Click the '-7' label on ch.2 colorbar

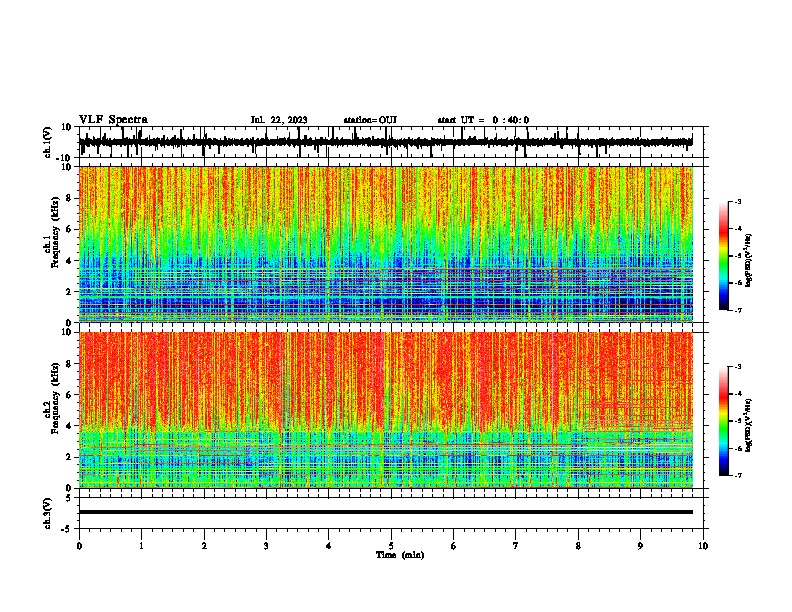[x=738, y=476]
